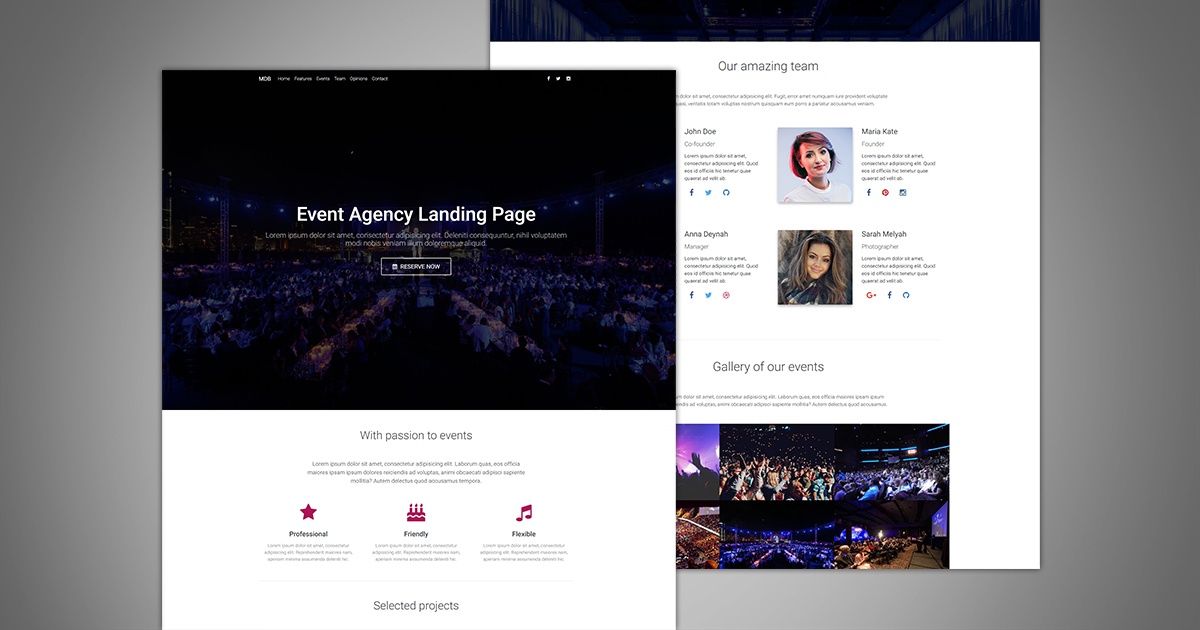Screen dimensions: 1200x630
Task: Click the Manager role label
Action: point(697,247)
